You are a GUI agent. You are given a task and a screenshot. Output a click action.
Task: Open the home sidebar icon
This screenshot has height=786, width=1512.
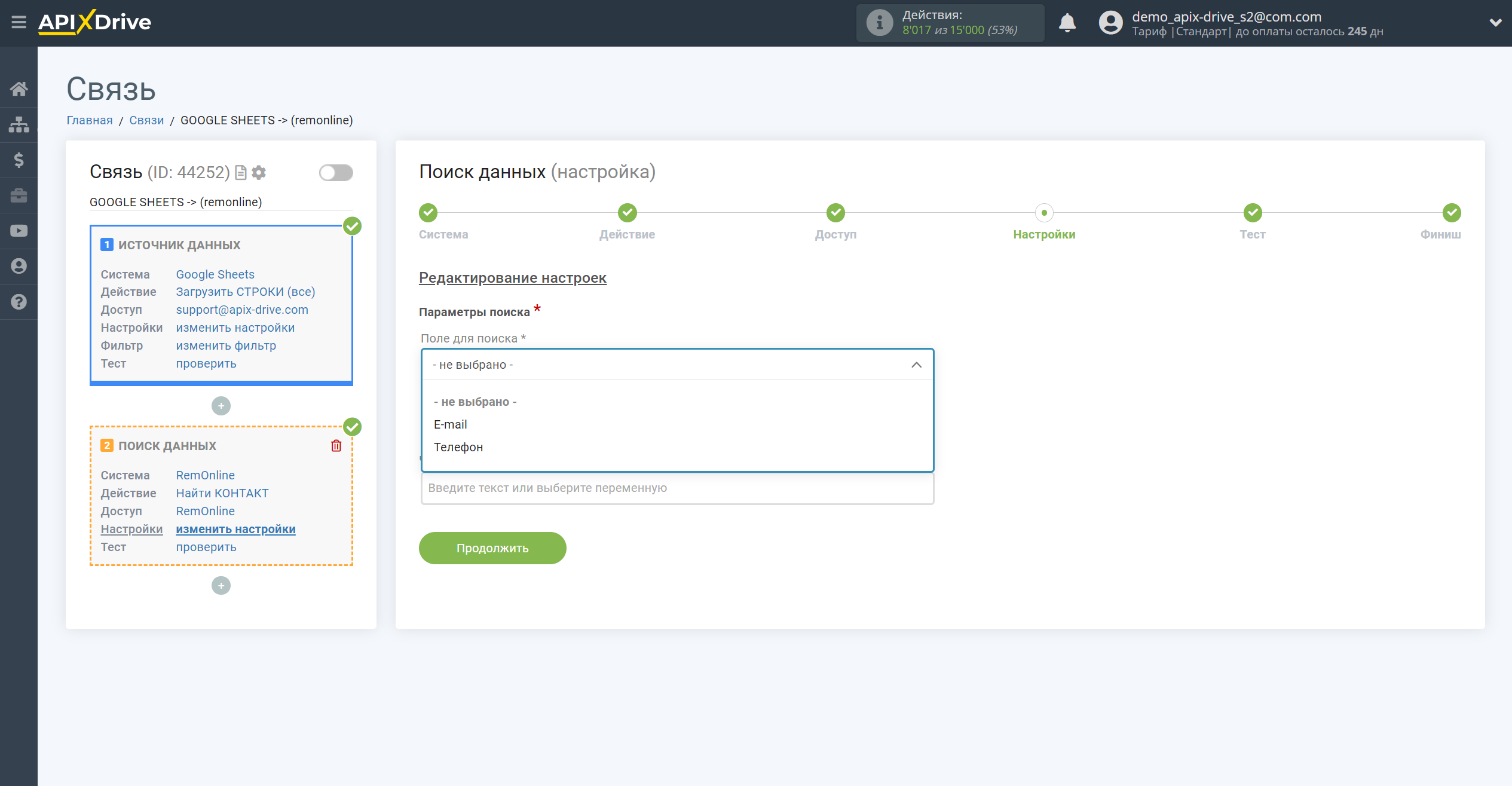(x=19, y=89)
